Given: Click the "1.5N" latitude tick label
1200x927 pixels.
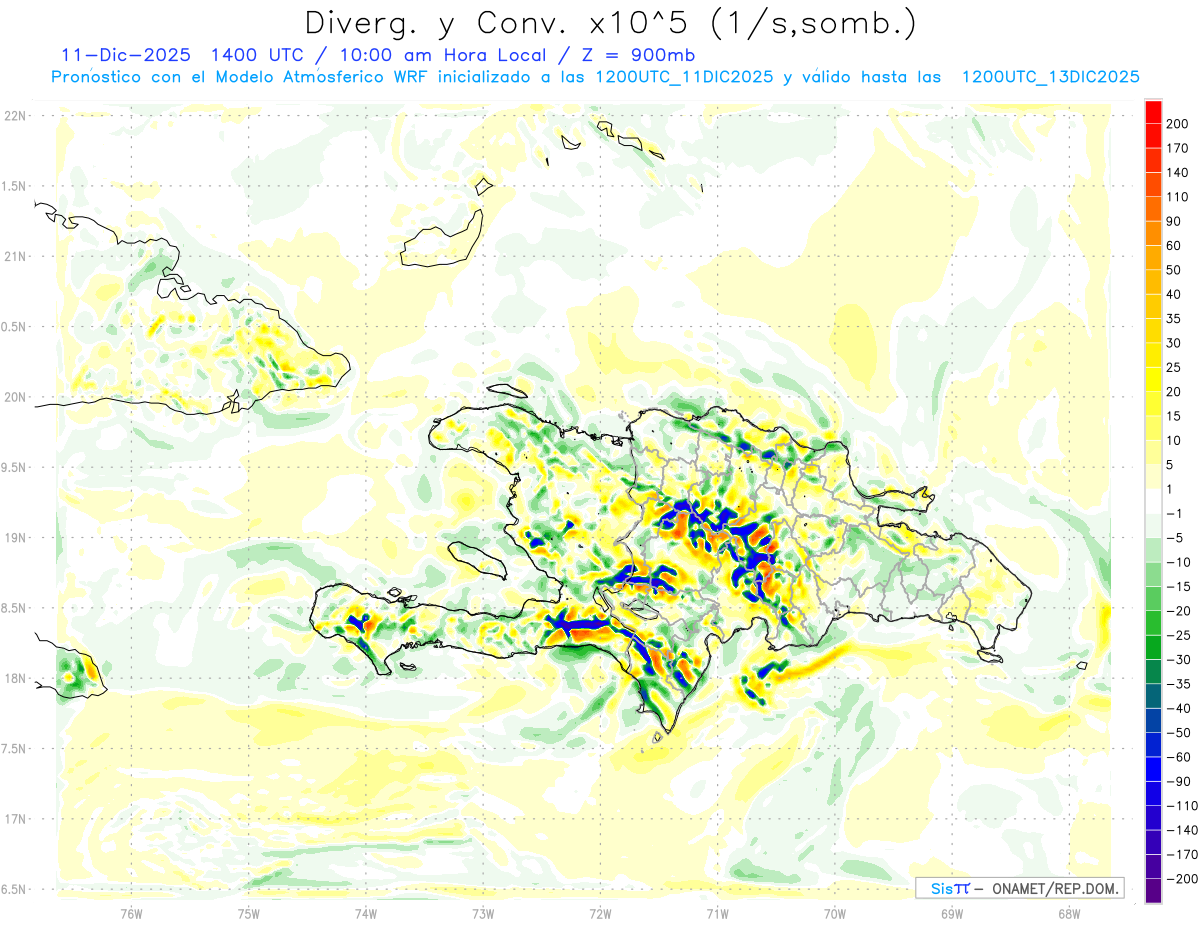Looking at the screenshot, I should coord(14,186).
